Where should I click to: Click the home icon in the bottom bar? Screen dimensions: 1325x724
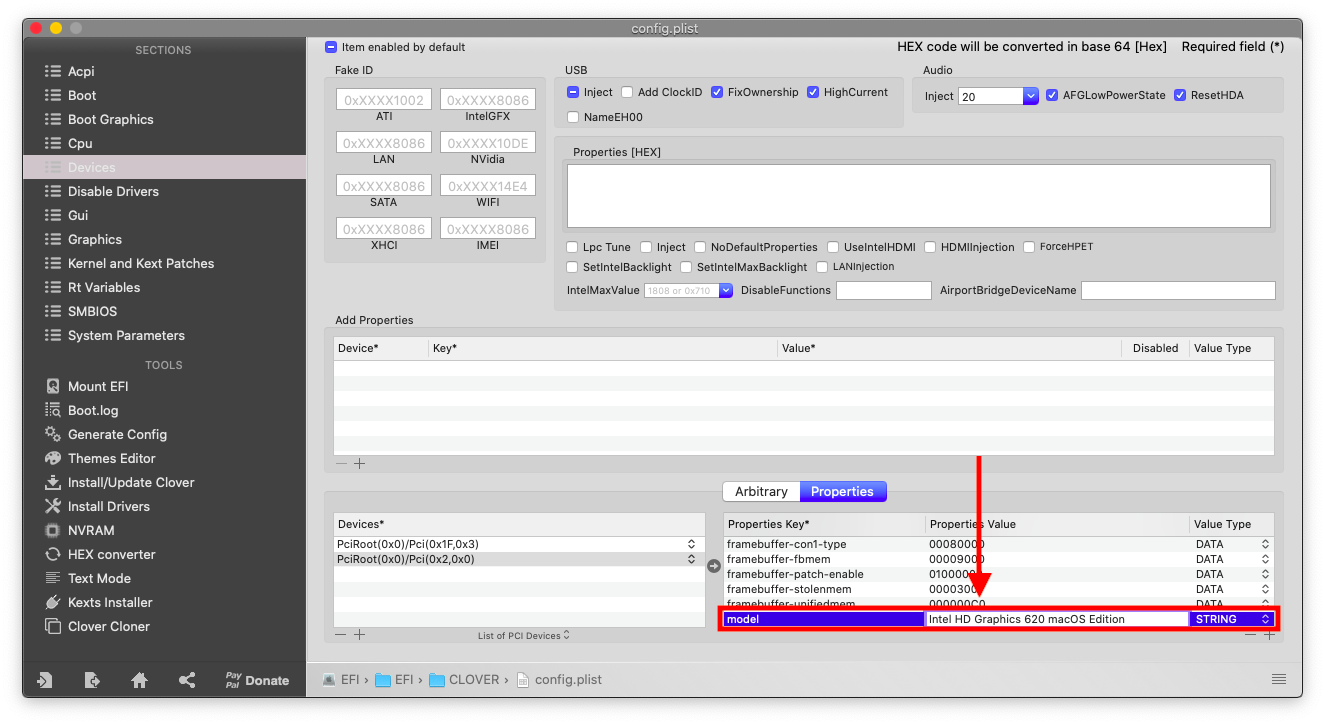coord(140,680)
